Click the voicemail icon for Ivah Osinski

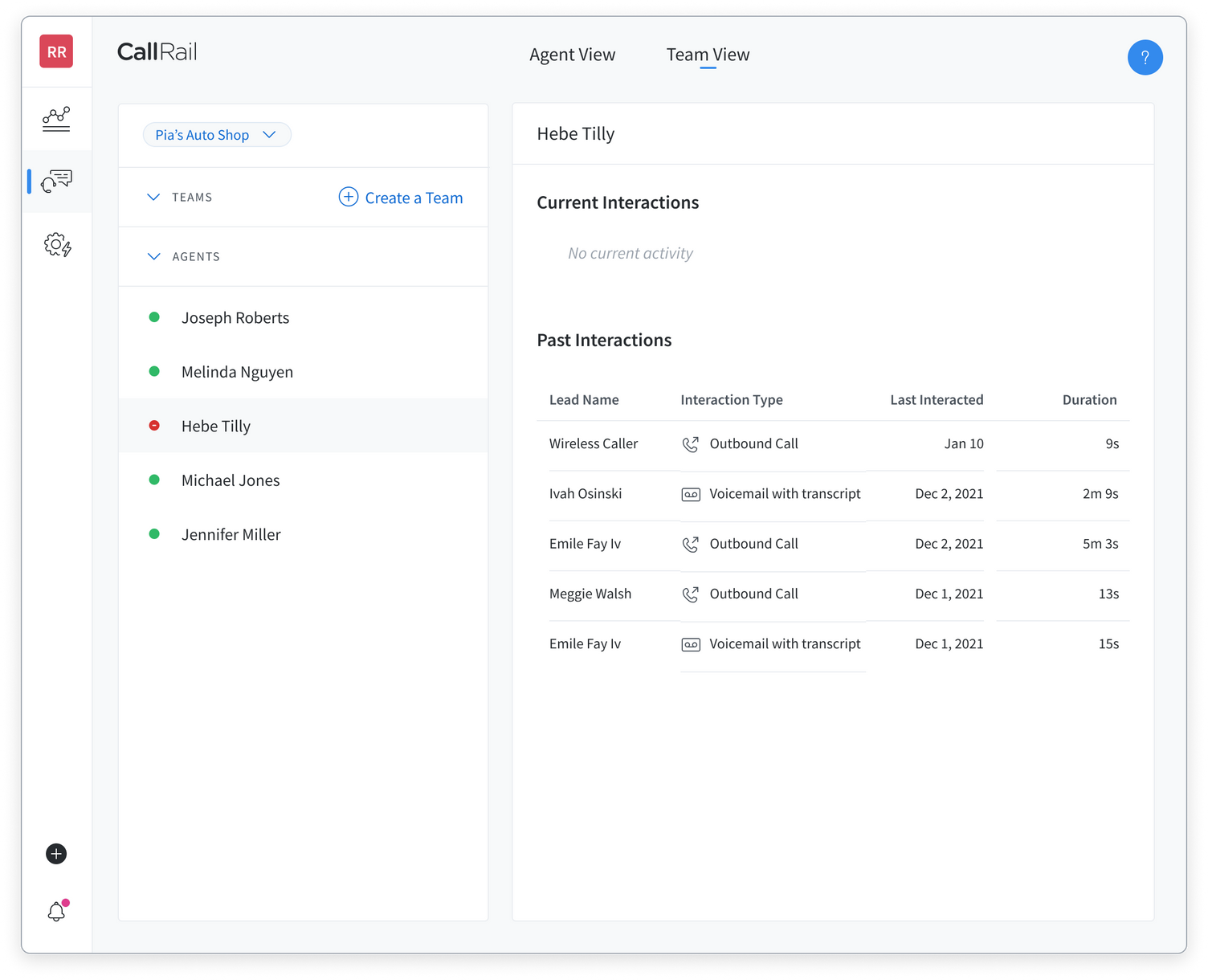pos(691,495)
